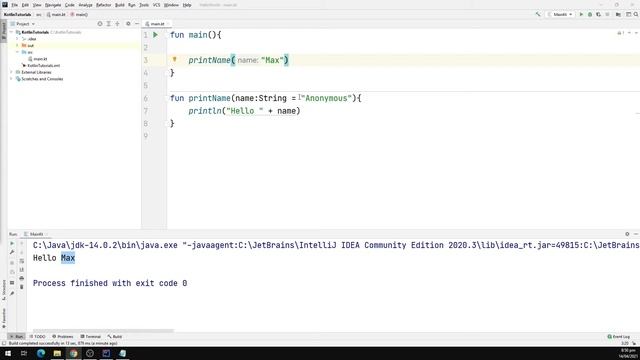Open the Windows Start menu
Viewport: 640px width, 360px height.
pos(8,353)
